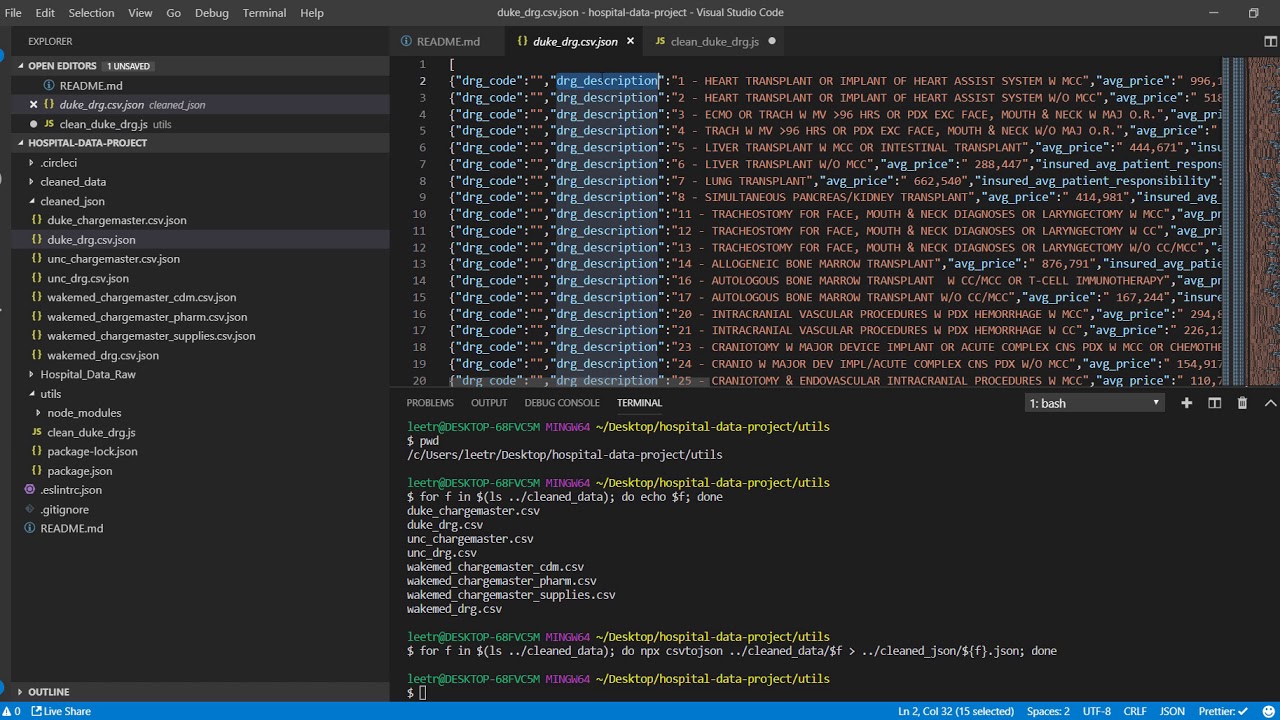
Task: Split the terminal pane
Action: (x=1214, y=403)
